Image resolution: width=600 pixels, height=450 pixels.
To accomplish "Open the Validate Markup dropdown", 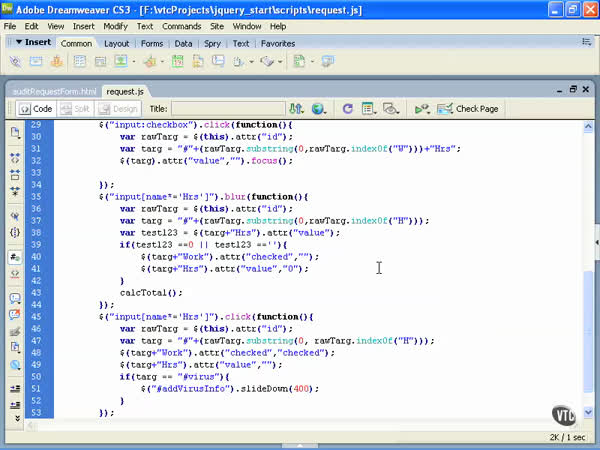I will (422, 108).
